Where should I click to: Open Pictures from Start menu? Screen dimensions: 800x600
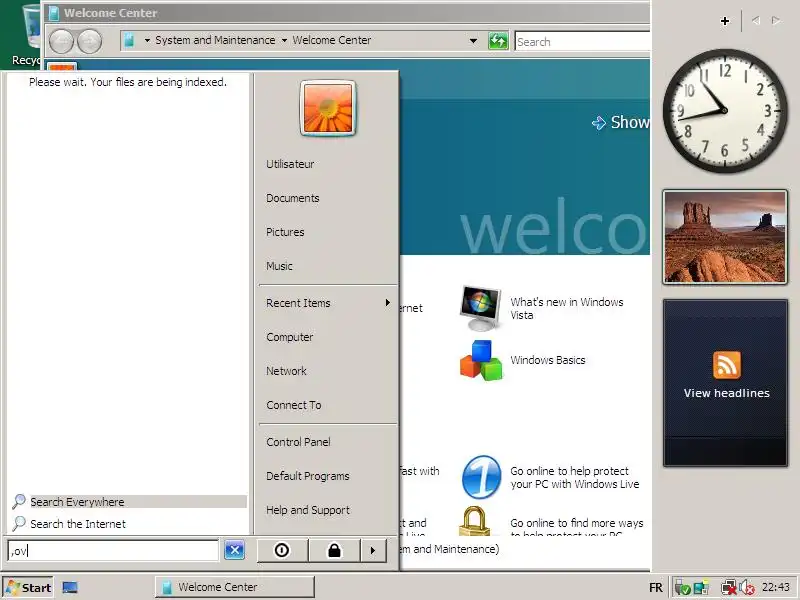click(x=285, y=232)
